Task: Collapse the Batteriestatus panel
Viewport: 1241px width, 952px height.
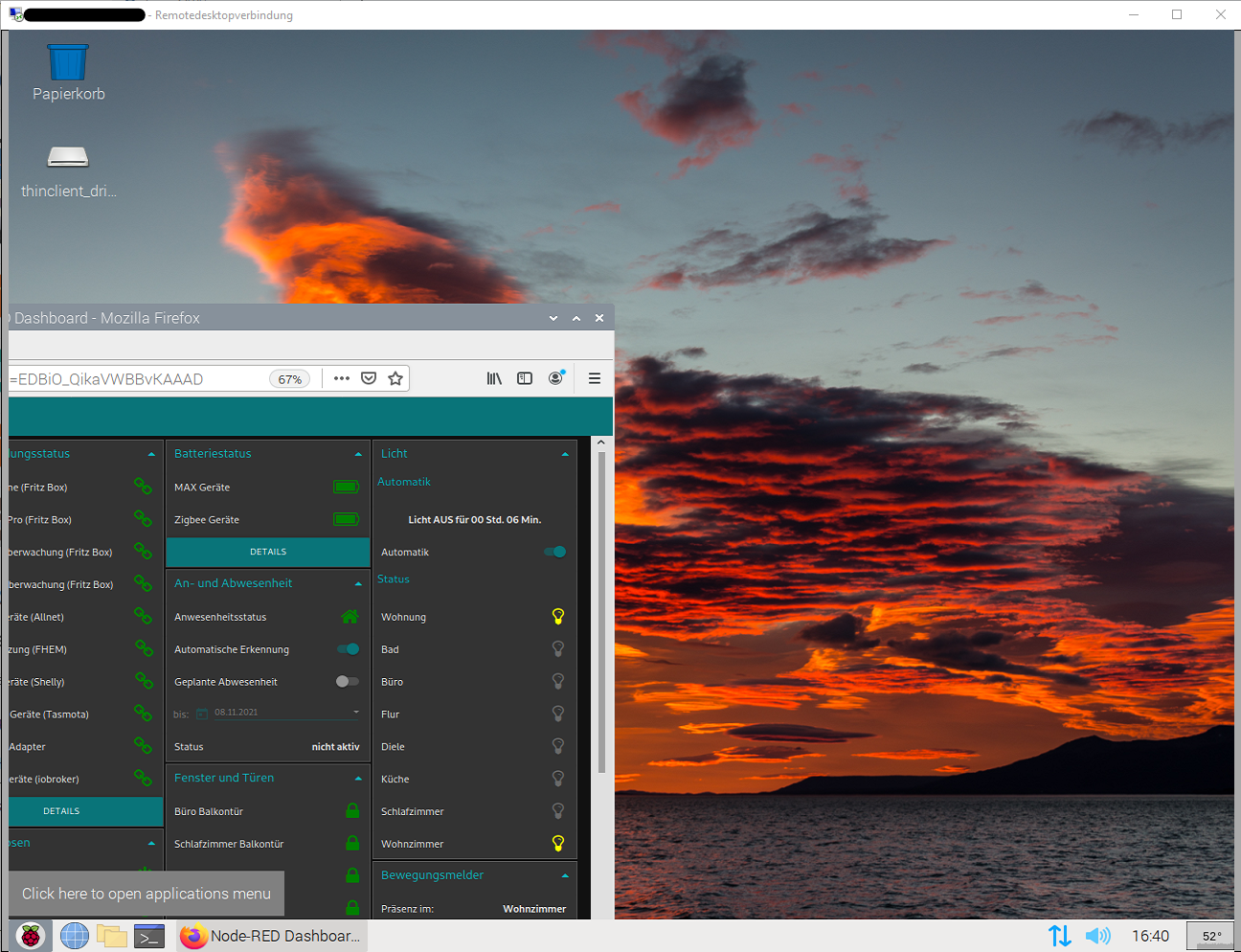Action: point(358,454)
